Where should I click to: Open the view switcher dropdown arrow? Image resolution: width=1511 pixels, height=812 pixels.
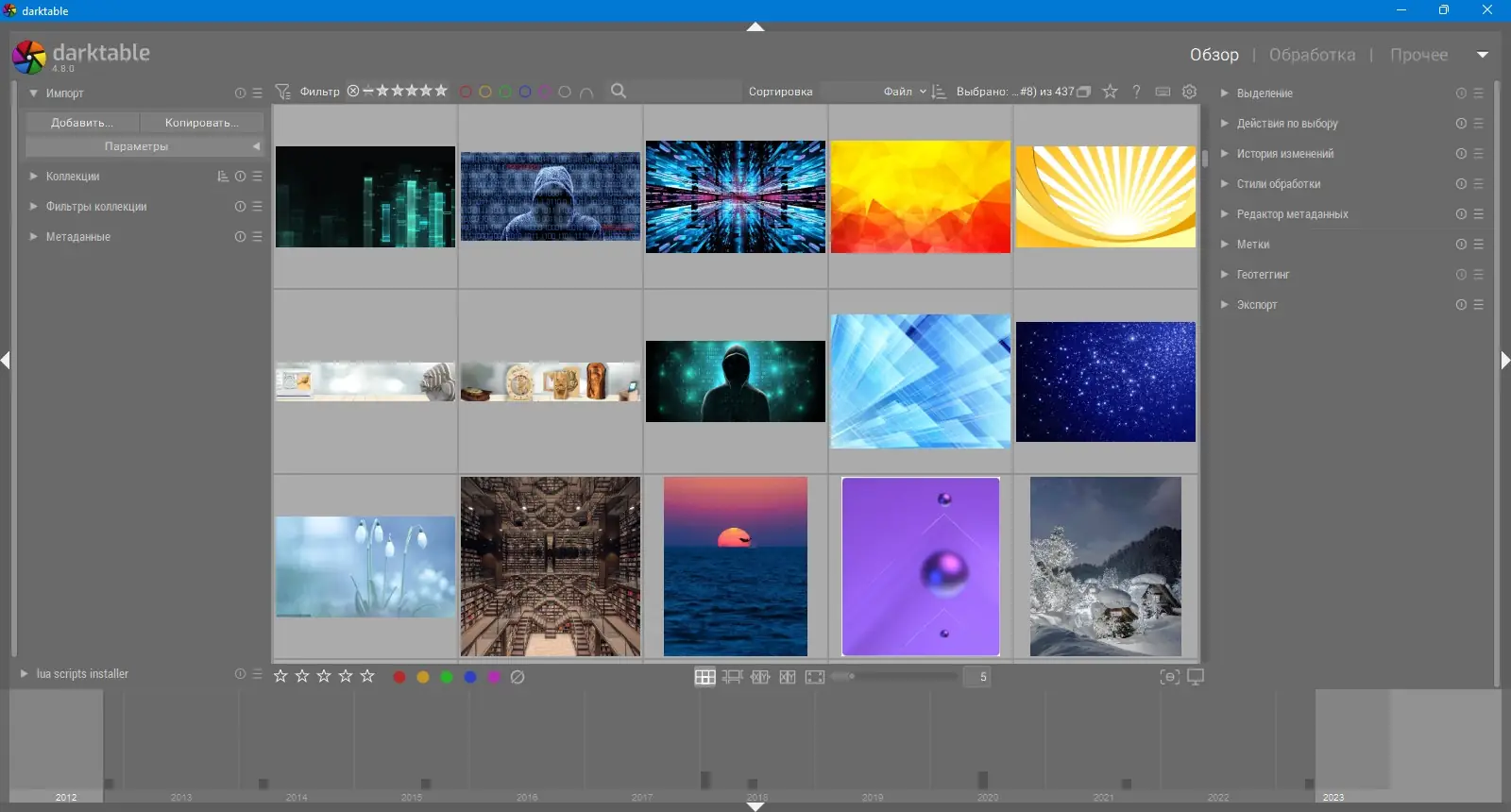point(1483,55)
